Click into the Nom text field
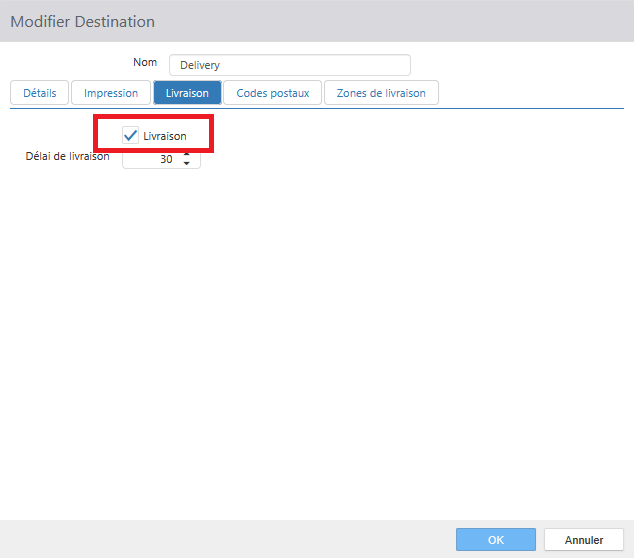 tap(290, 65)
